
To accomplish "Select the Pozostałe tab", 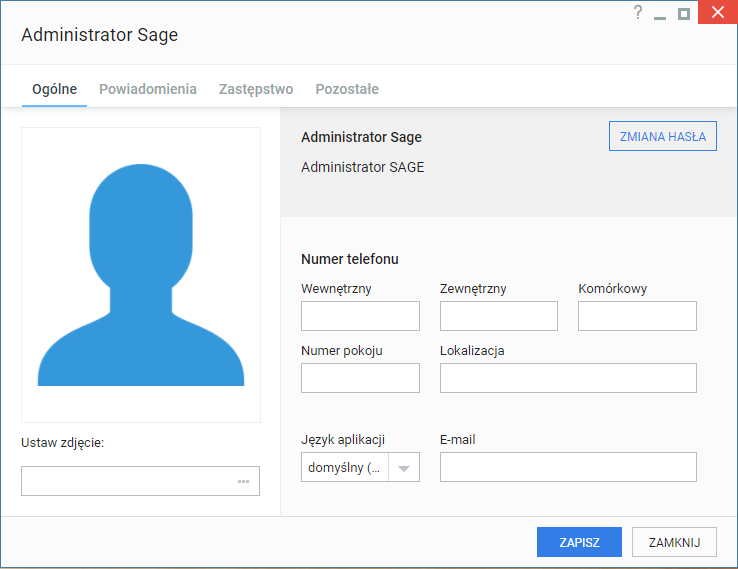I will [347, 89].
